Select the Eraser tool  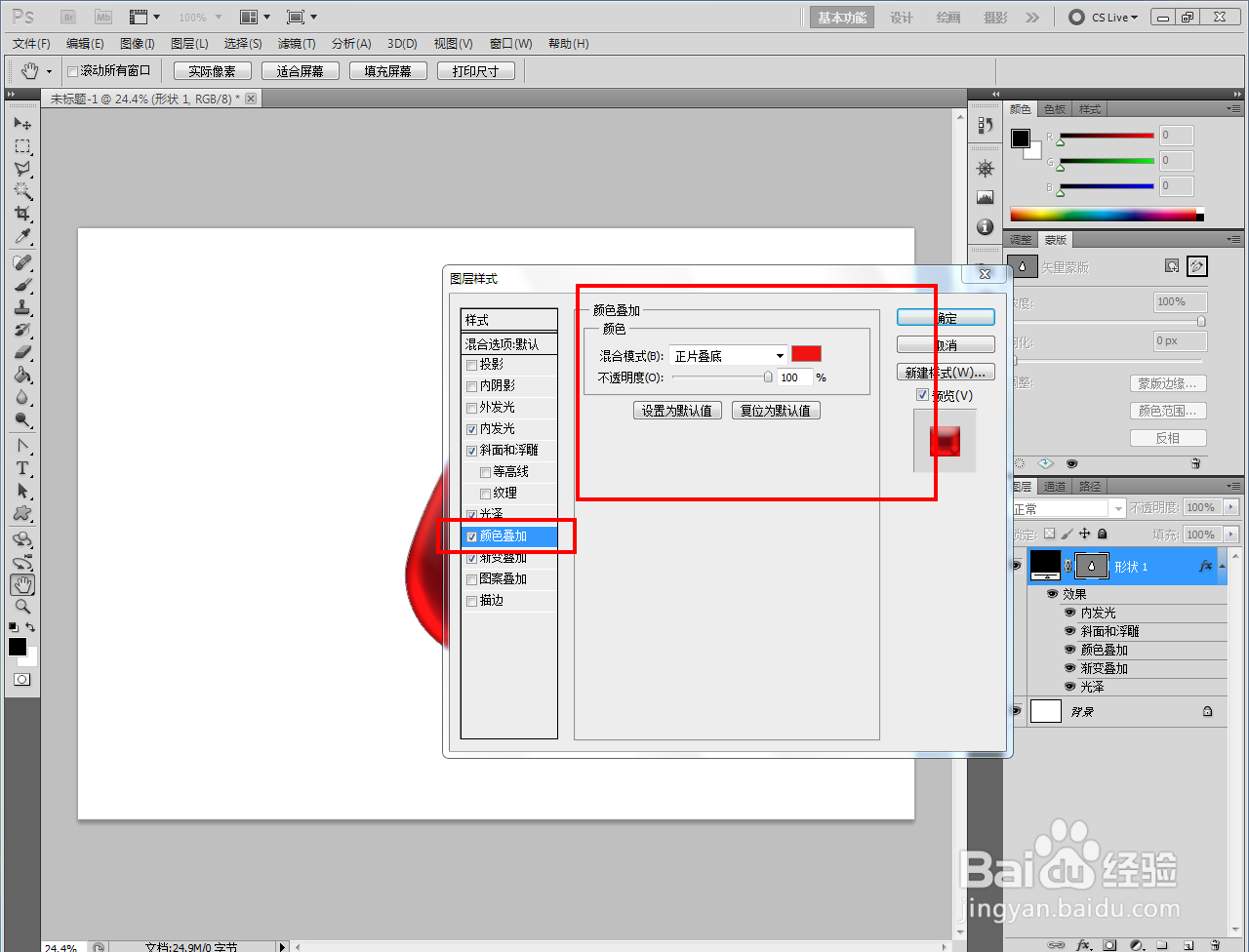(x=22, y=353)
